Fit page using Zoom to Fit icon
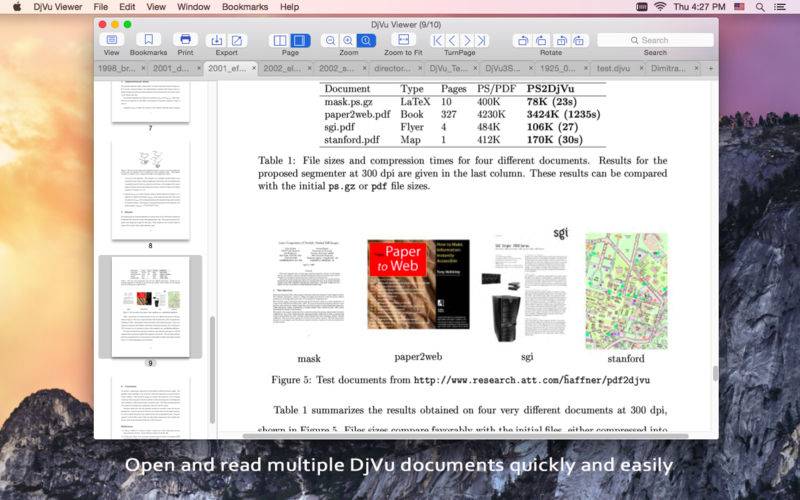Screen dimensions: 800x500 403,40
